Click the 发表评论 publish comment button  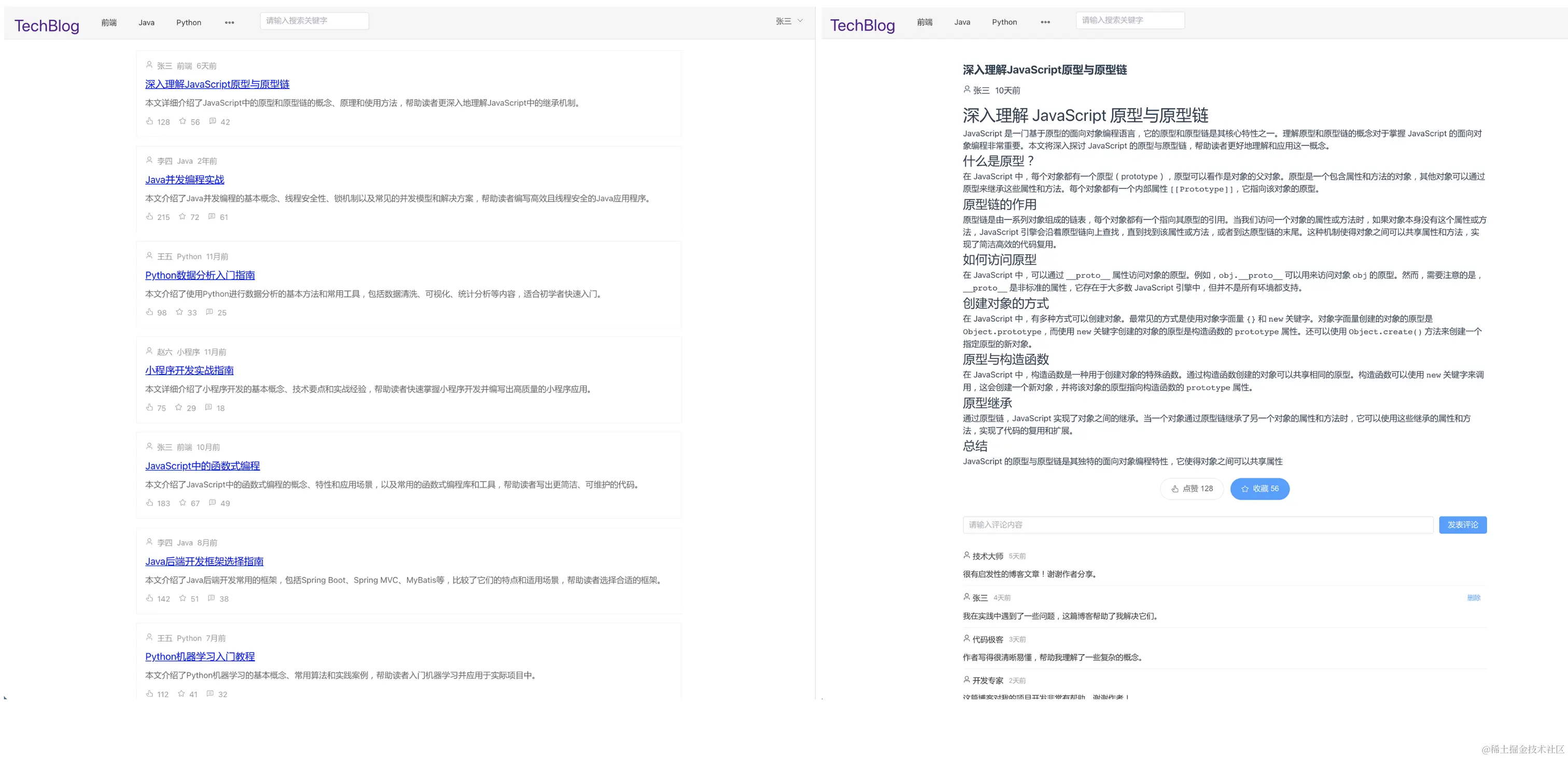(1462, 524)
